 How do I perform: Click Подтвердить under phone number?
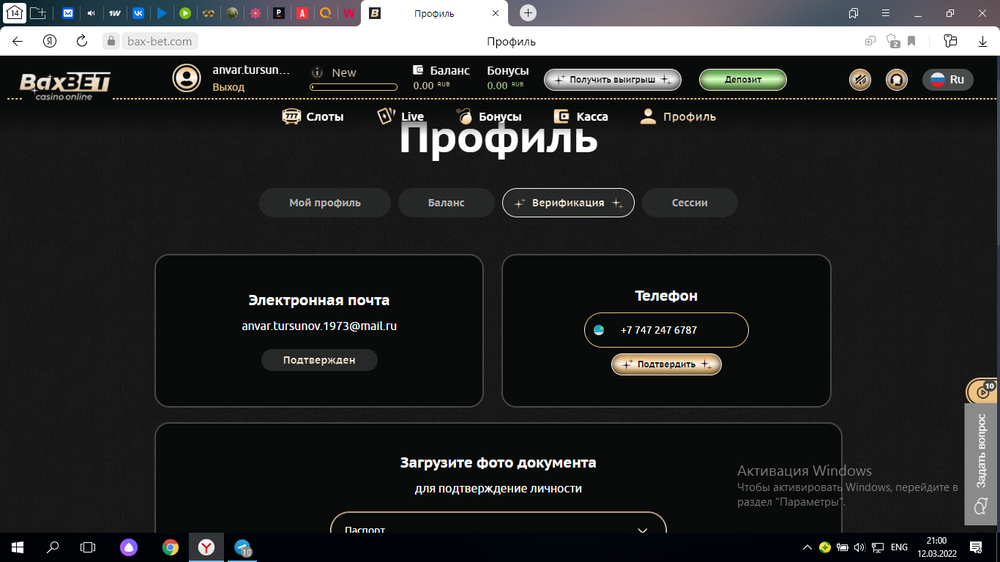coord(666,364)
